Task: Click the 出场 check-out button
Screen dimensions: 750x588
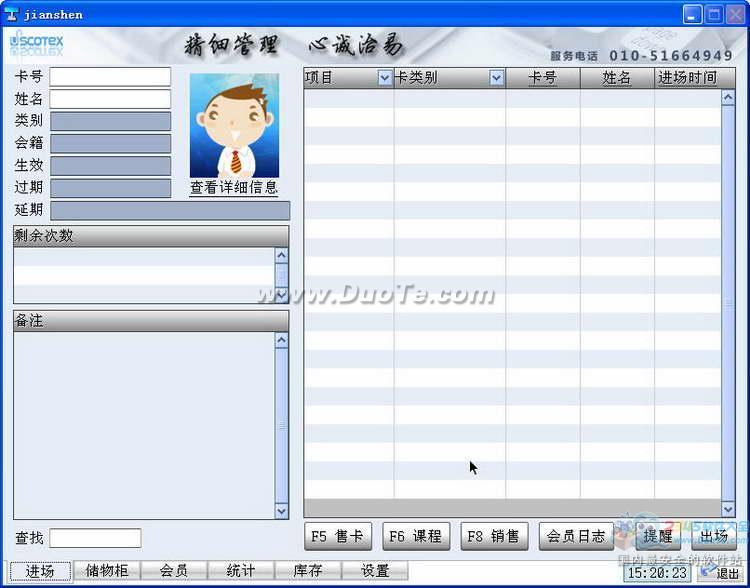Action: tap(714, 536)
